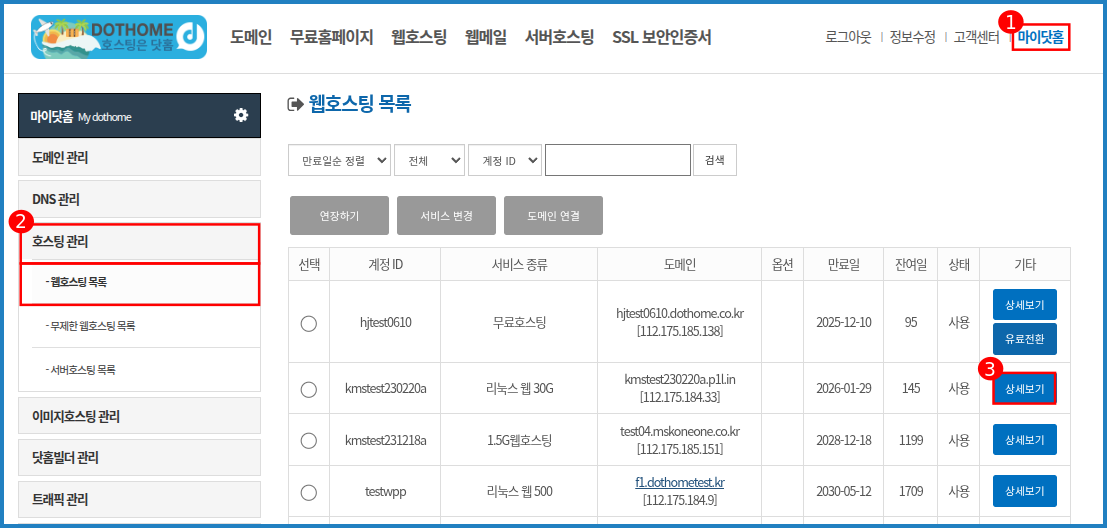The width and height of the screenshot is (1107, 528).
Task: Open the f1.dothometest.kr domain link
Action: click(x=679, y=482)
